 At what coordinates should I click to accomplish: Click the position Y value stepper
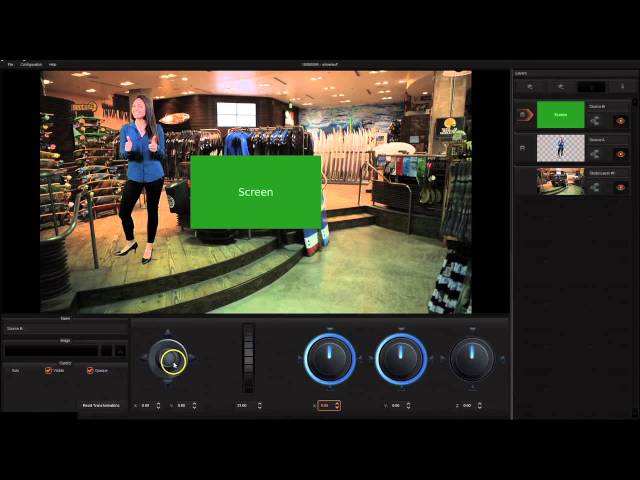coord(194,405)
